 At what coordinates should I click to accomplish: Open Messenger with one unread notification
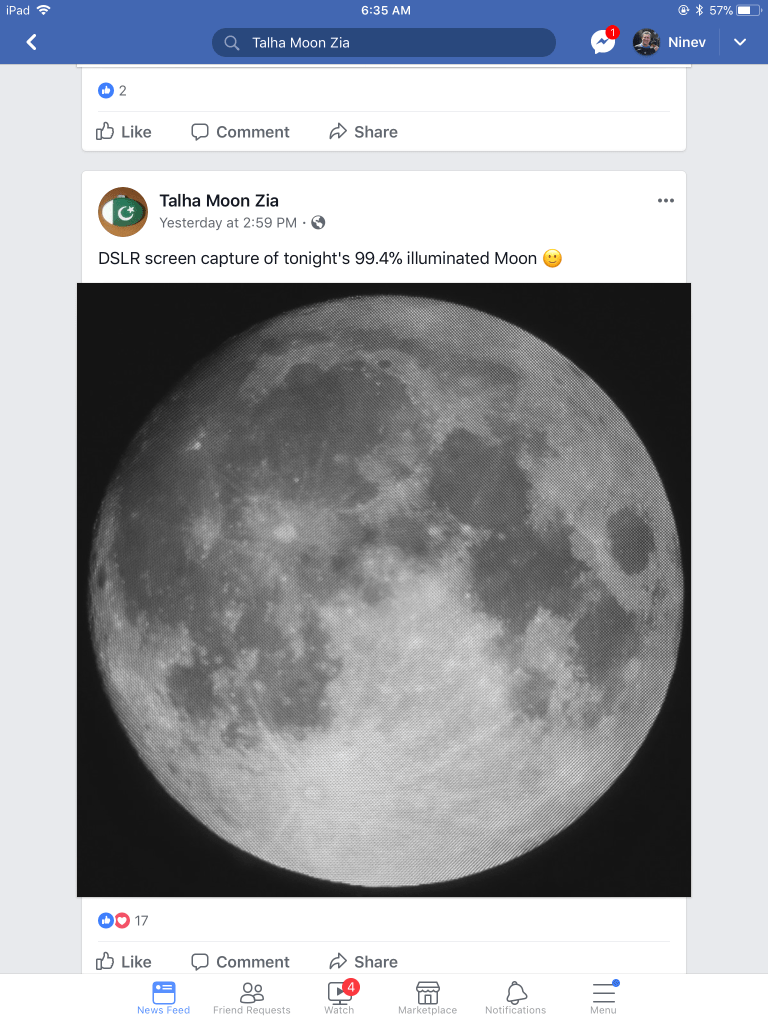pos(603,42)
